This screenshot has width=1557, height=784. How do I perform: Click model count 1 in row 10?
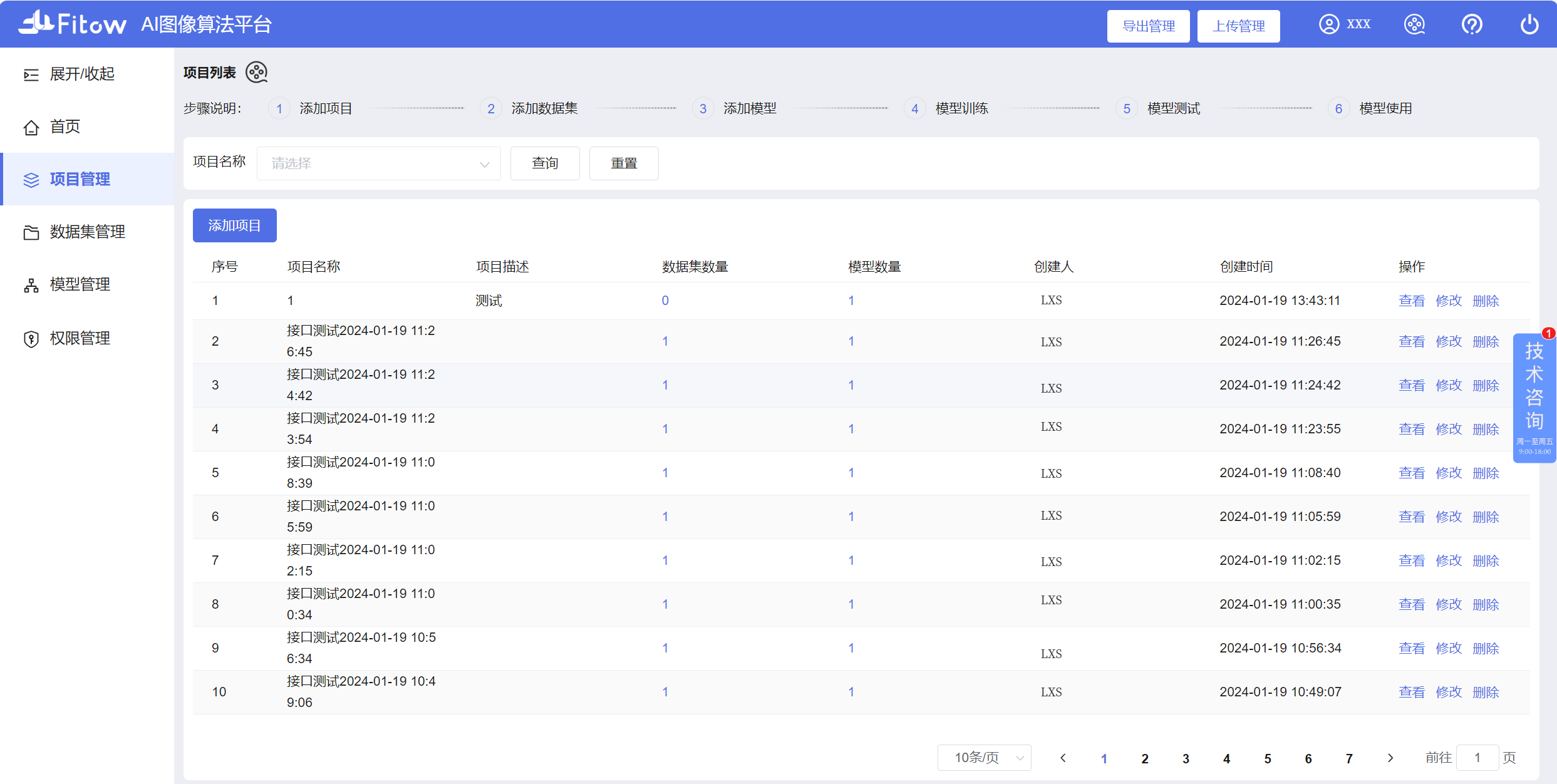coord(851,692)
